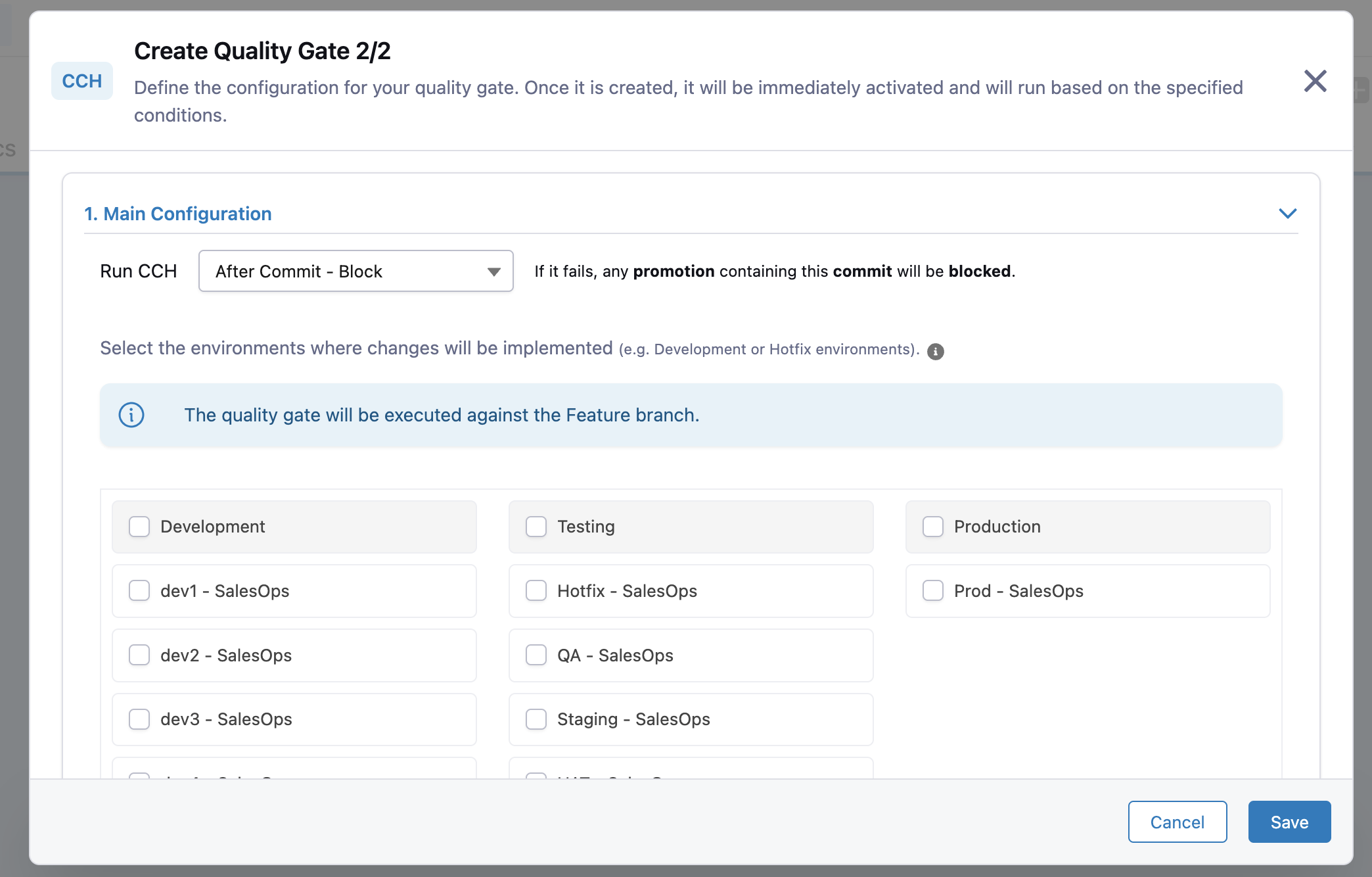The image size is (1372, 877).
Task: Close the Create Quality Gate dialog
Action: 1315,81
